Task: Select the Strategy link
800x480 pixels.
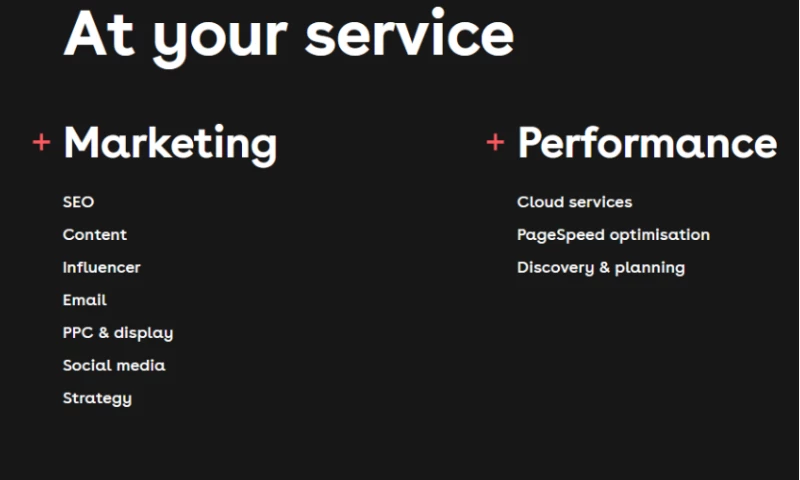Action: (97, 398)
